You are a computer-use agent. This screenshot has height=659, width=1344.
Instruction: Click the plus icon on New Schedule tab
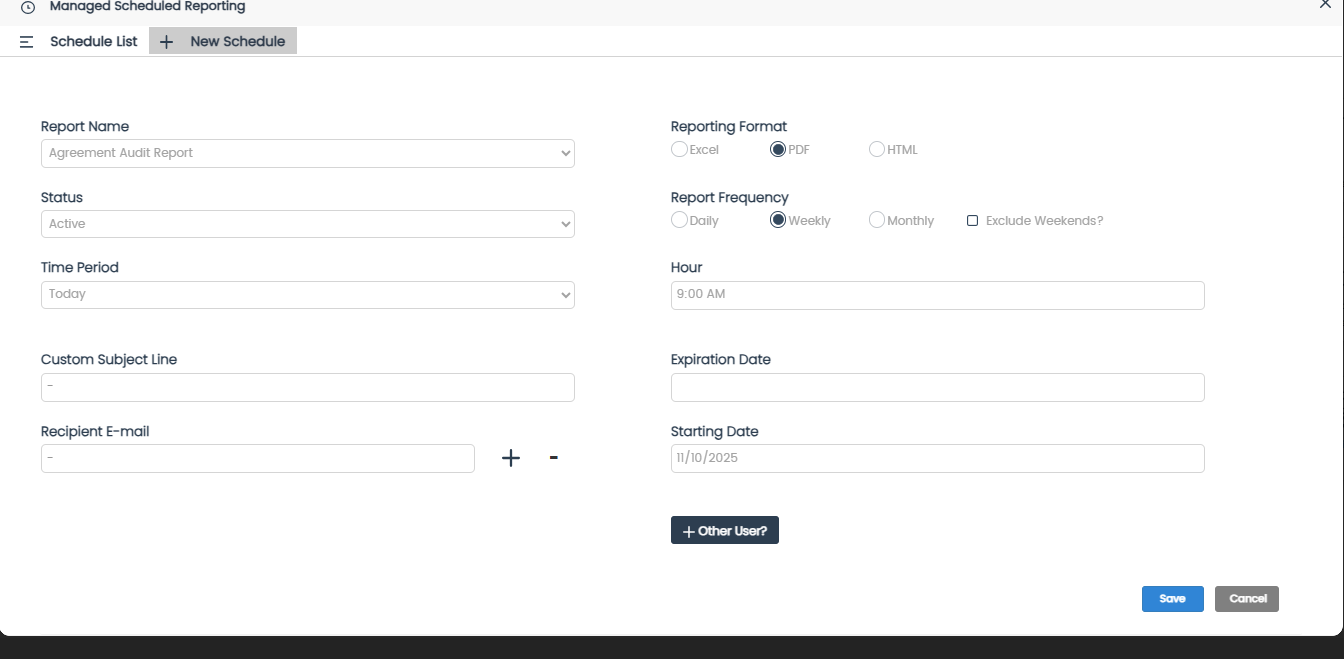click(x=166, y=42)
